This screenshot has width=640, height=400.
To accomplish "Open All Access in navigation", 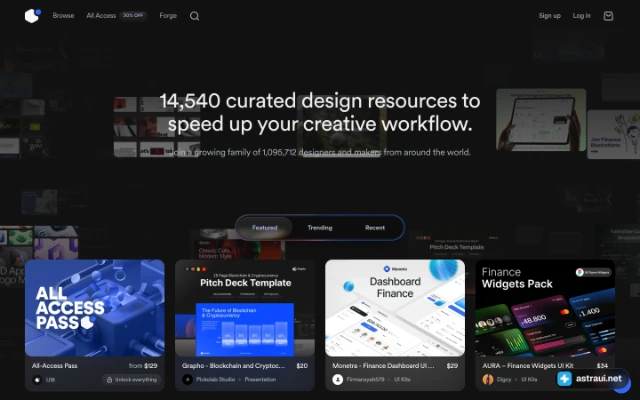I will (101, 16).
